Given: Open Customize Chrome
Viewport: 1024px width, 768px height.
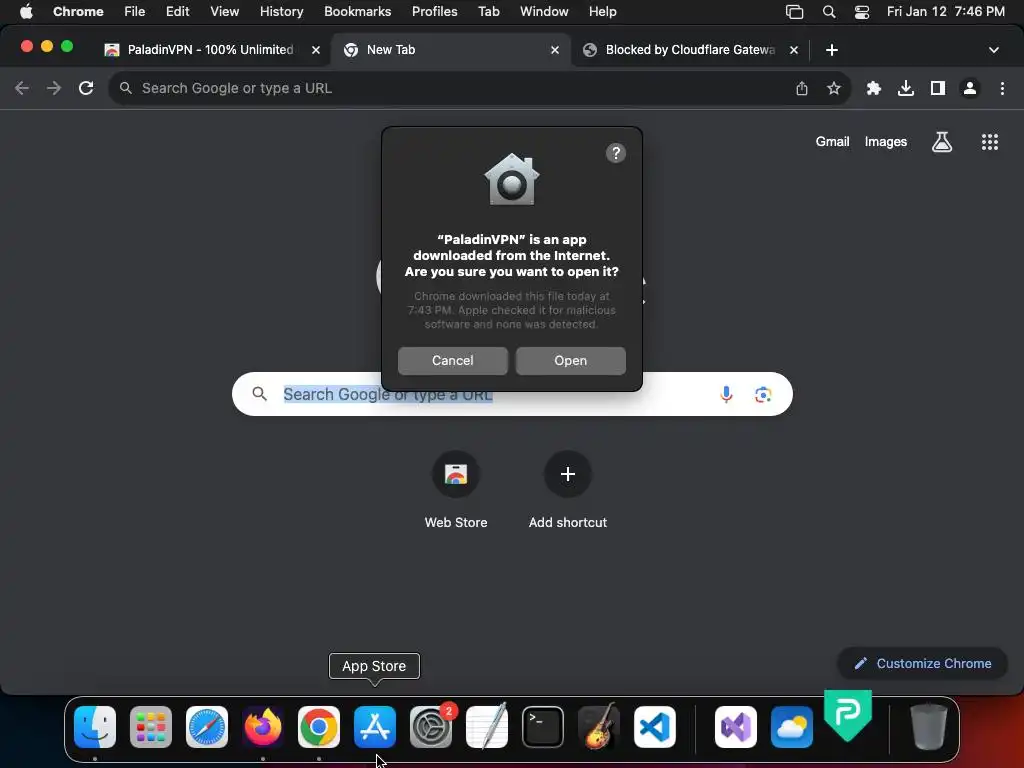Looking at the screenshot, I should tap(922, 664).
